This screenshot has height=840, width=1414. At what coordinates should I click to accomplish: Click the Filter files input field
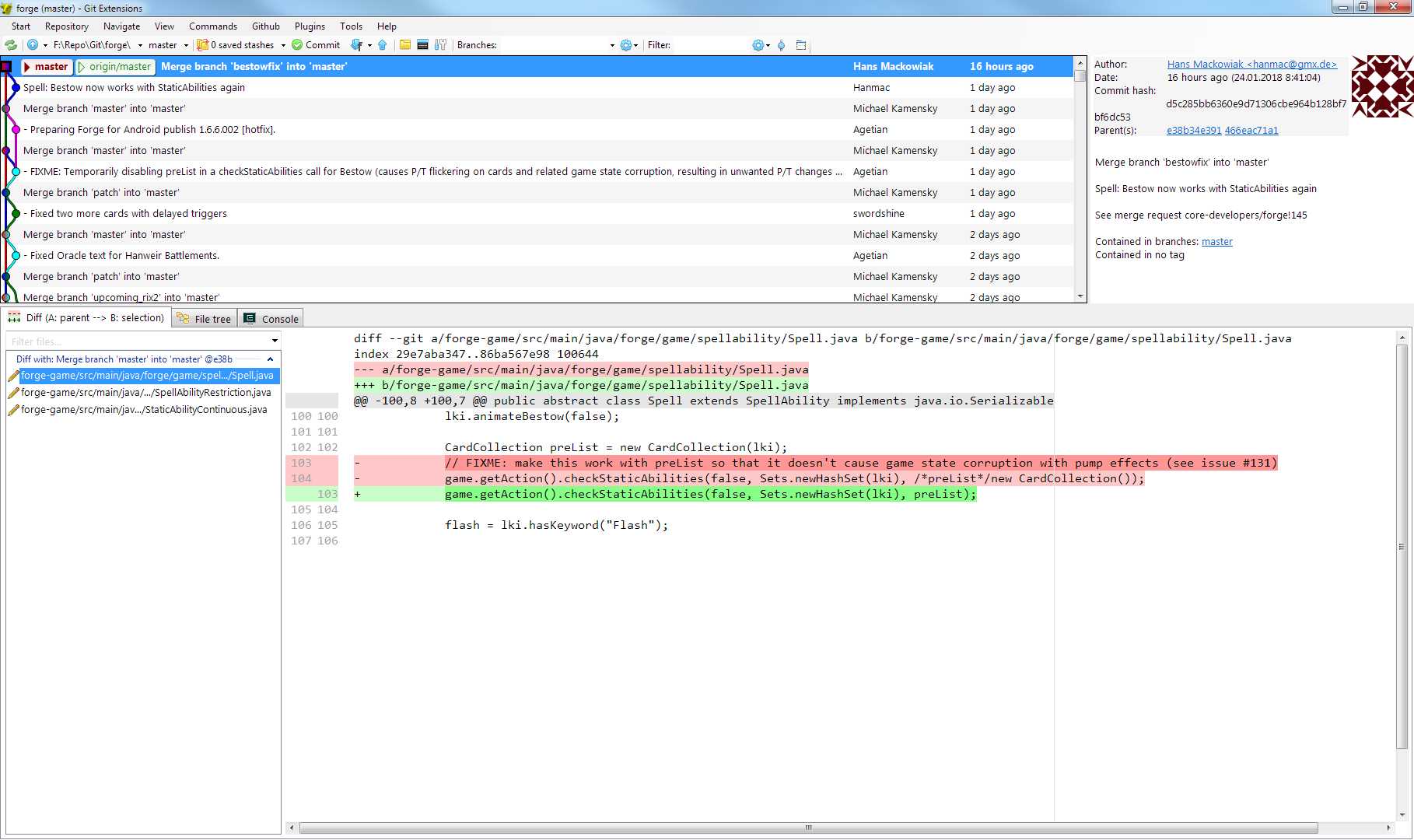(138, 341)
